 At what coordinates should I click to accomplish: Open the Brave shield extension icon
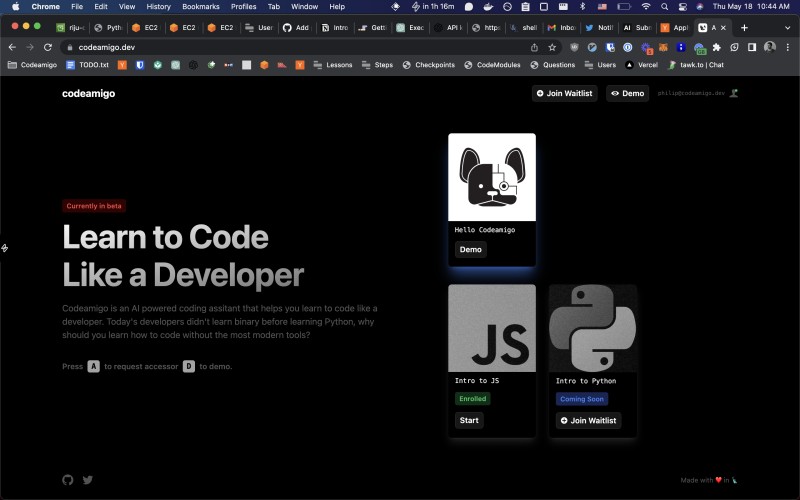coord(574,47)
